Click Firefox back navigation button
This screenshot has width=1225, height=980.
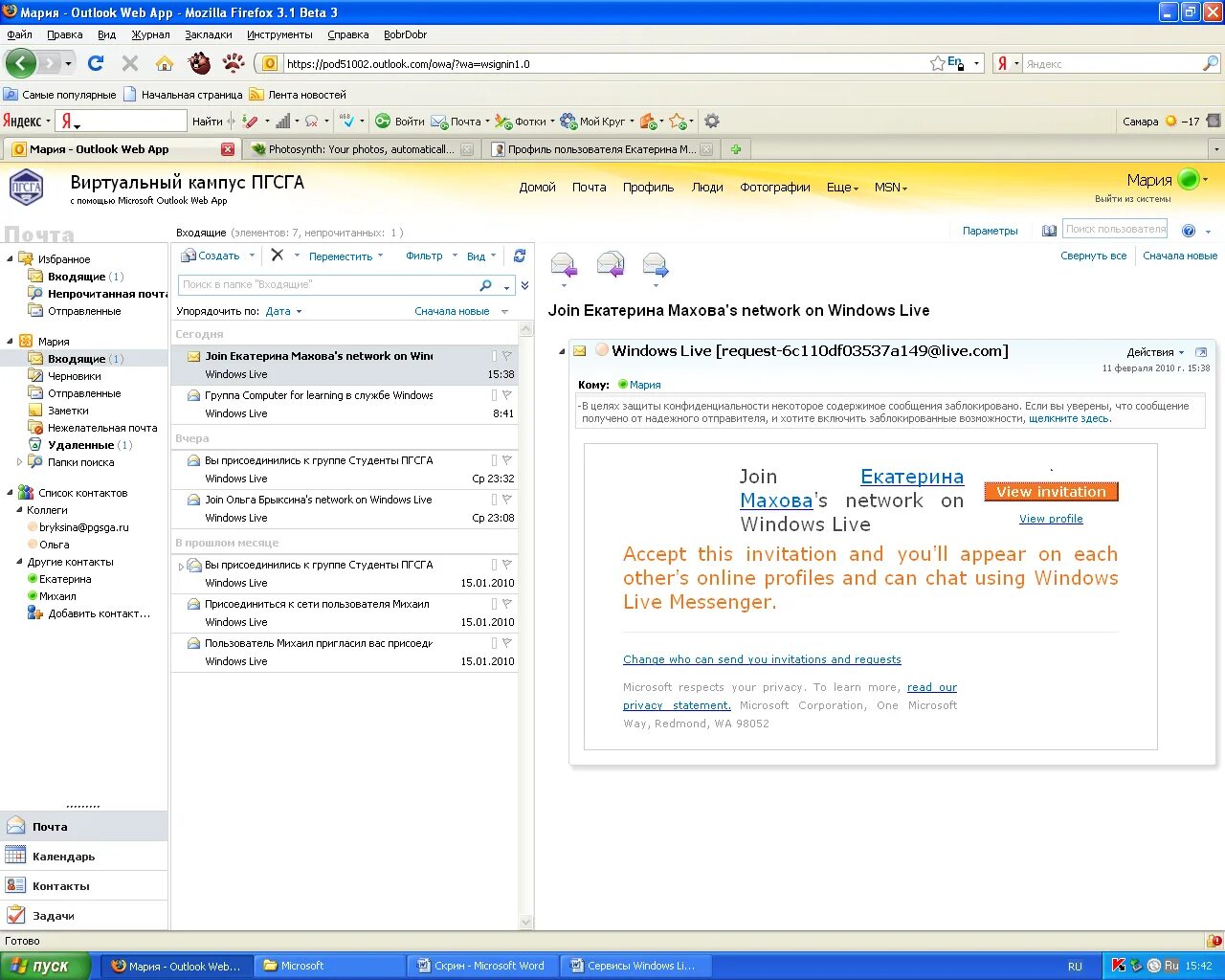point(21,63)
